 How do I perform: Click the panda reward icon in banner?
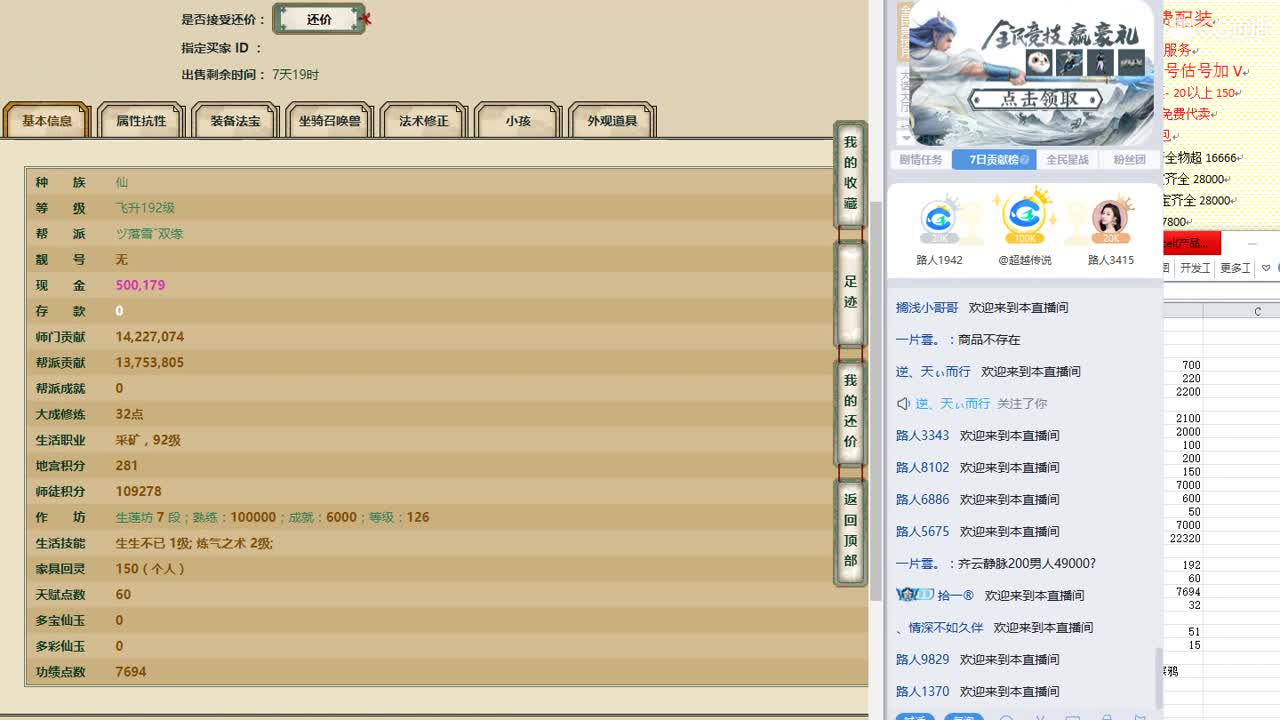click(x=1039, y=63)
